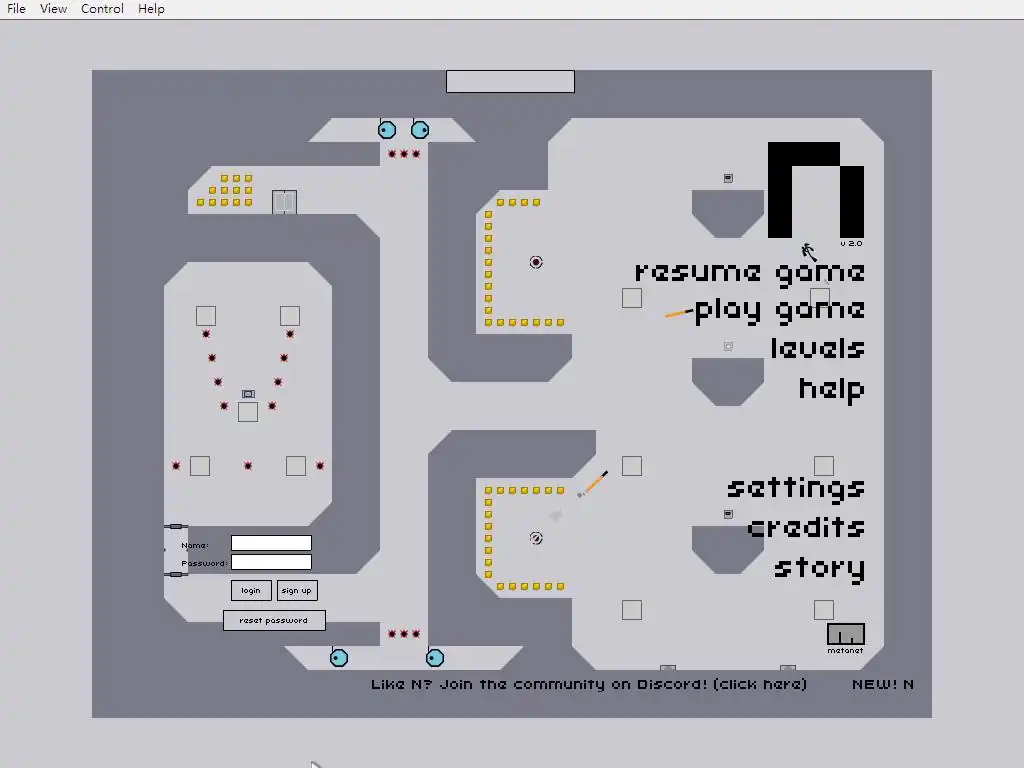
Task: Open the File menu
Action: 16,8
